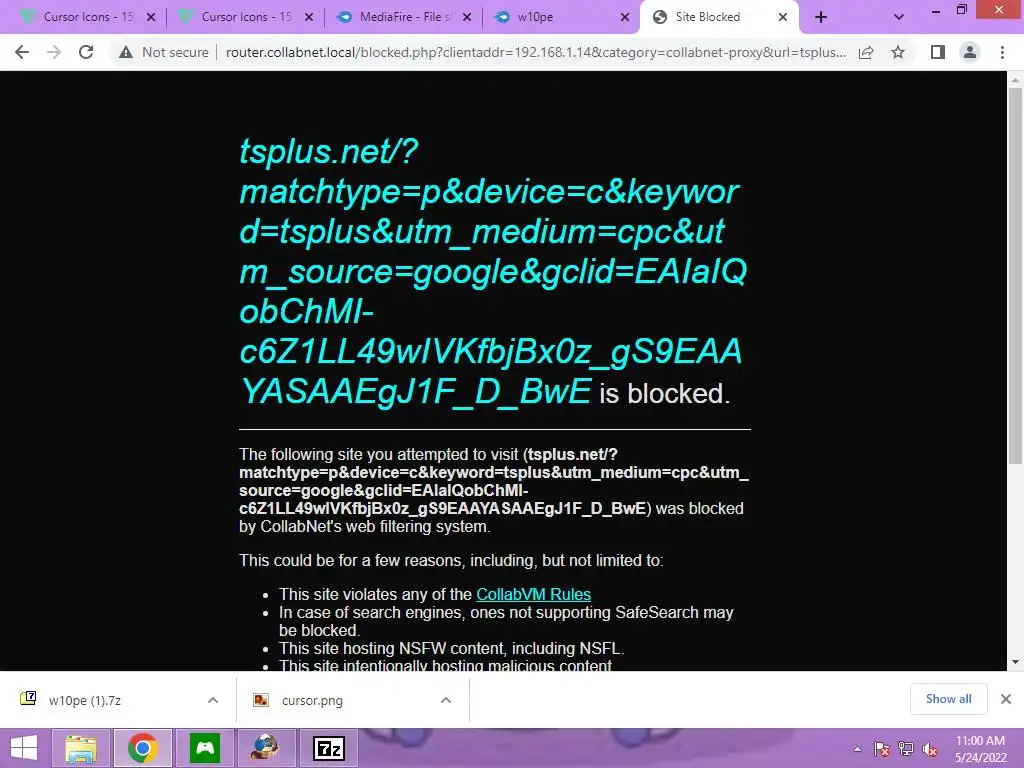
Task: Click the cyan blocked tsplus.net heading
Action: [493, 271]
